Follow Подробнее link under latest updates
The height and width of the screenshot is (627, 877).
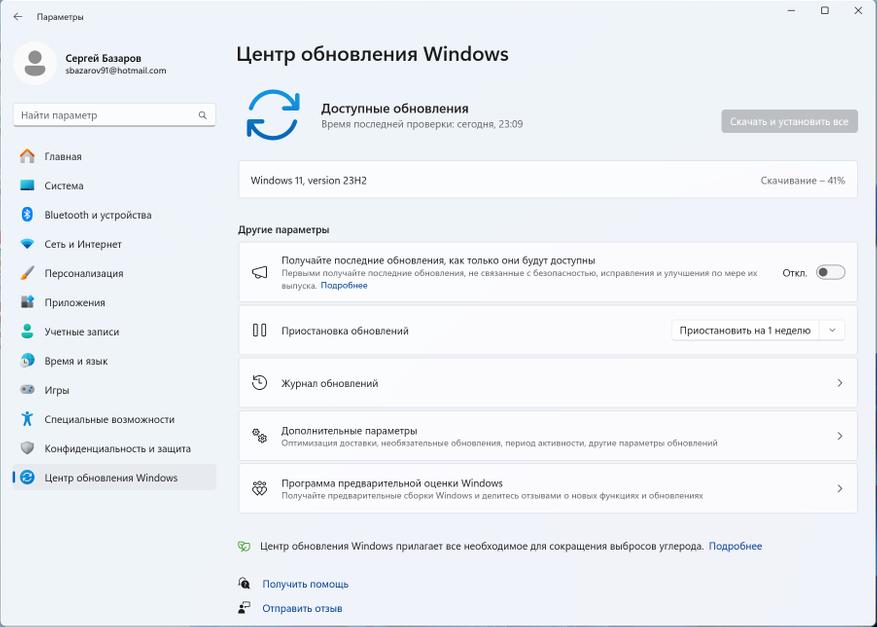click(344, 285)
